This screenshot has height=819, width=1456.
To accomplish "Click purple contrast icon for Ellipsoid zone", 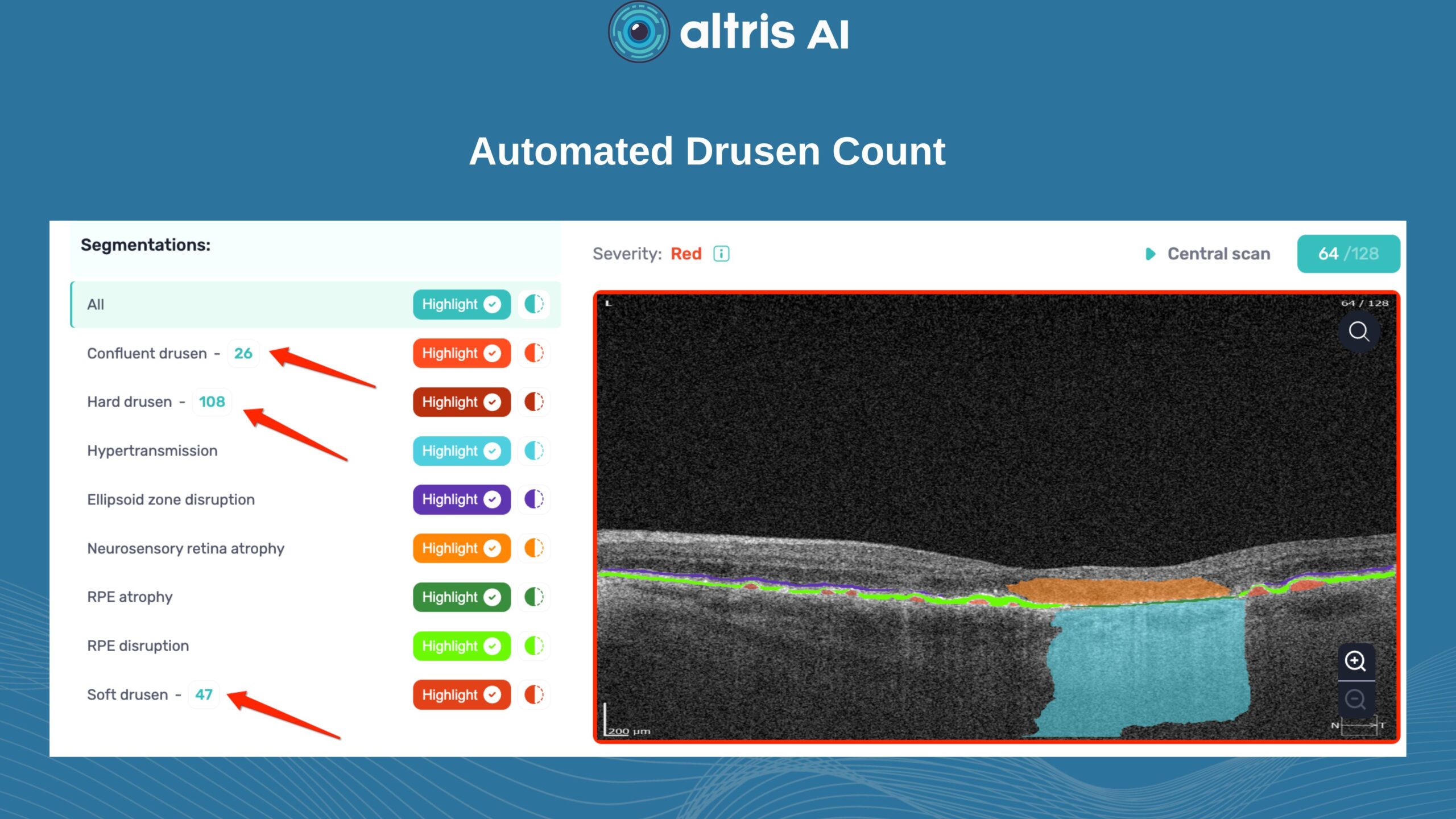I will [x=533, y=499].
